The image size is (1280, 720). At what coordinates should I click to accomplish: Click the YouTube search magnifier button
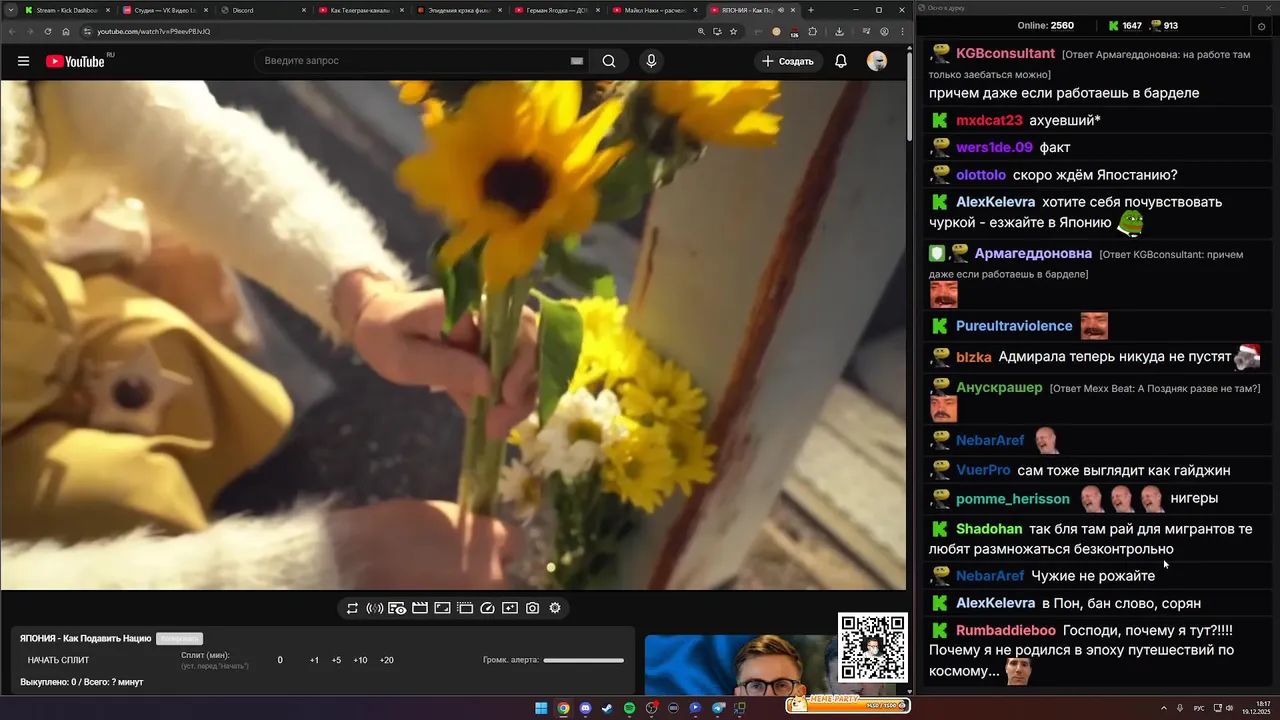(x=609, y=61)
